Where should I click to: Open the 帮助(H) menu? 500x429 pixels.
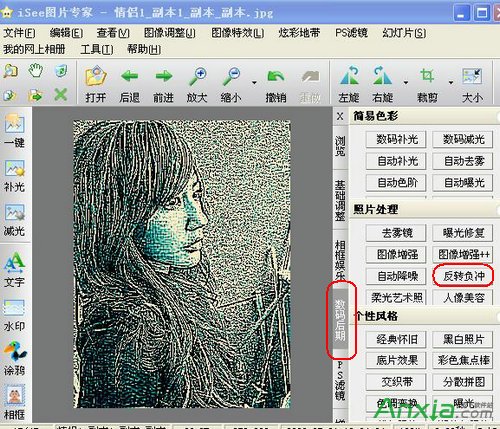(x=144, y=50)
